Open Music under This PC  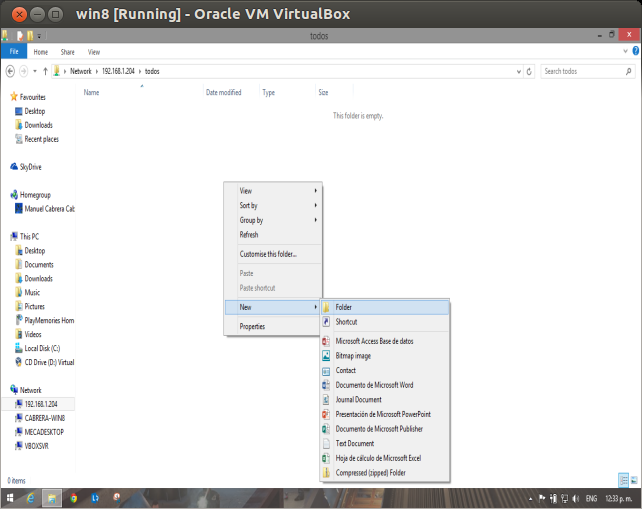(x=27, y=292)
